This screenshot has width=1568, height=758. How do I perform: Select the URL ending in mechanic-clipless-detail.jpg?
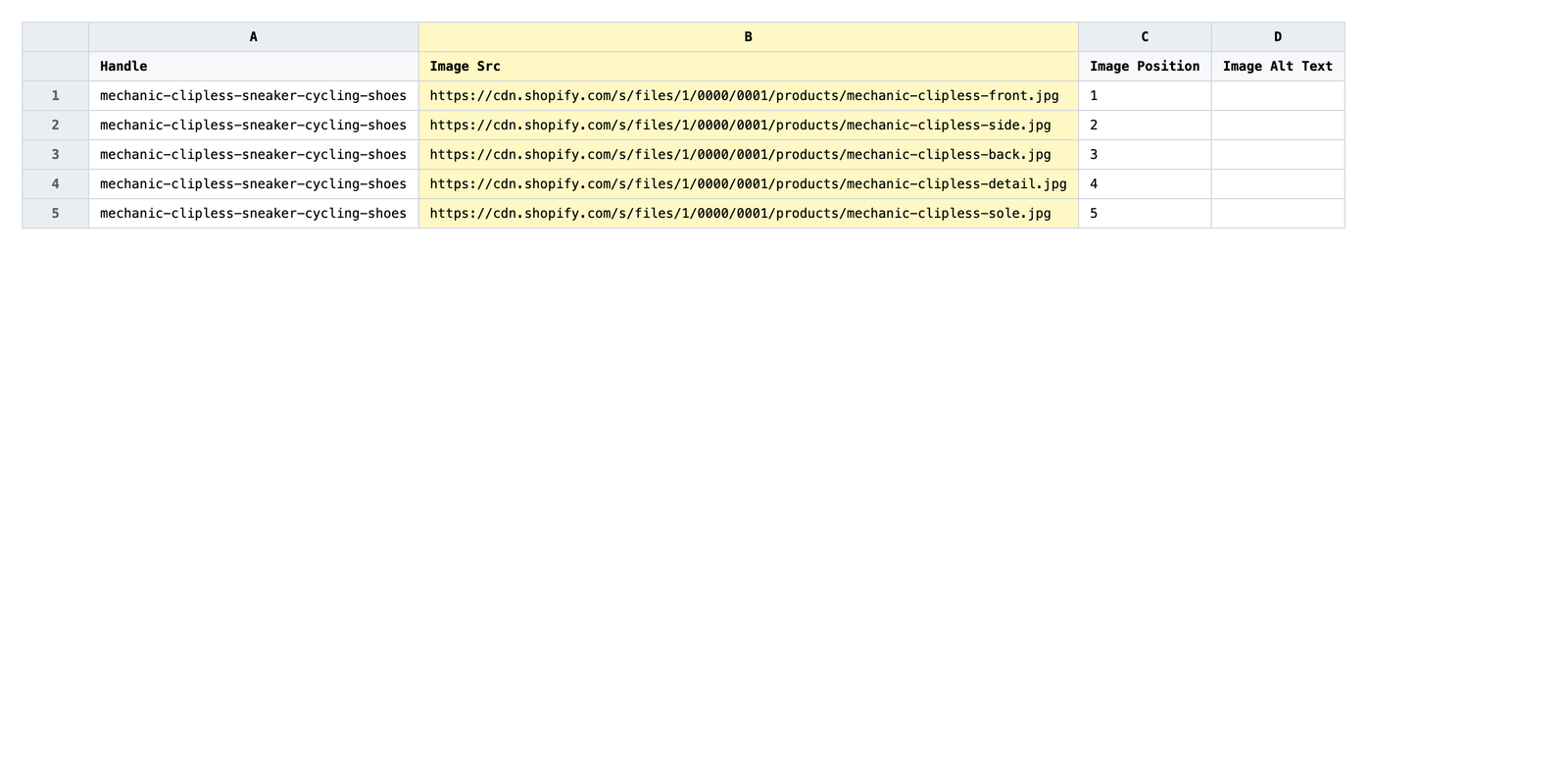748,184
